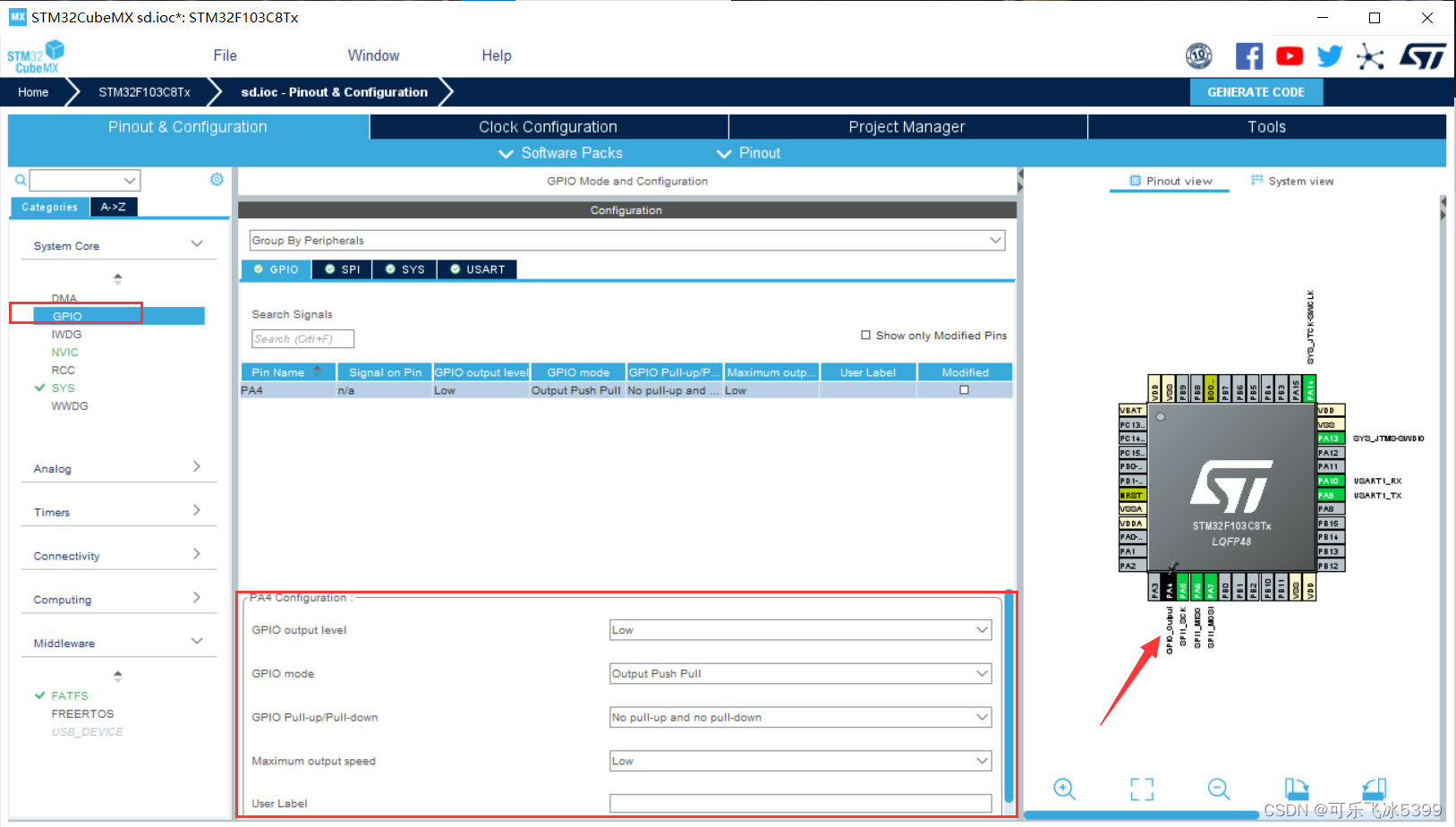The width and height of the screenshot is (1456, 827).
Task: Rotate the chip clockwise
Action: coord(1297,789)
